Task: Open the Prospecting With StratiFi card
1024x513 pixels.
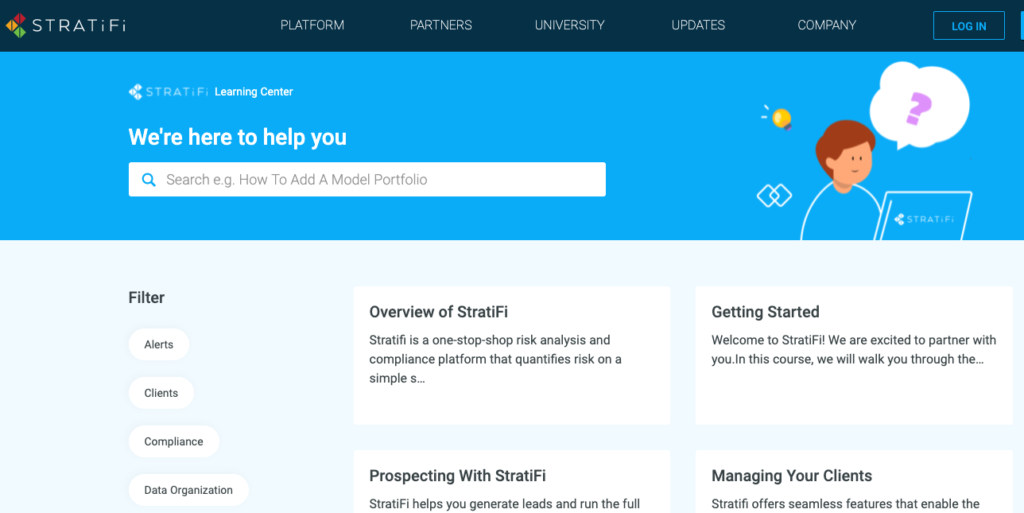Action: pos(512,482)
